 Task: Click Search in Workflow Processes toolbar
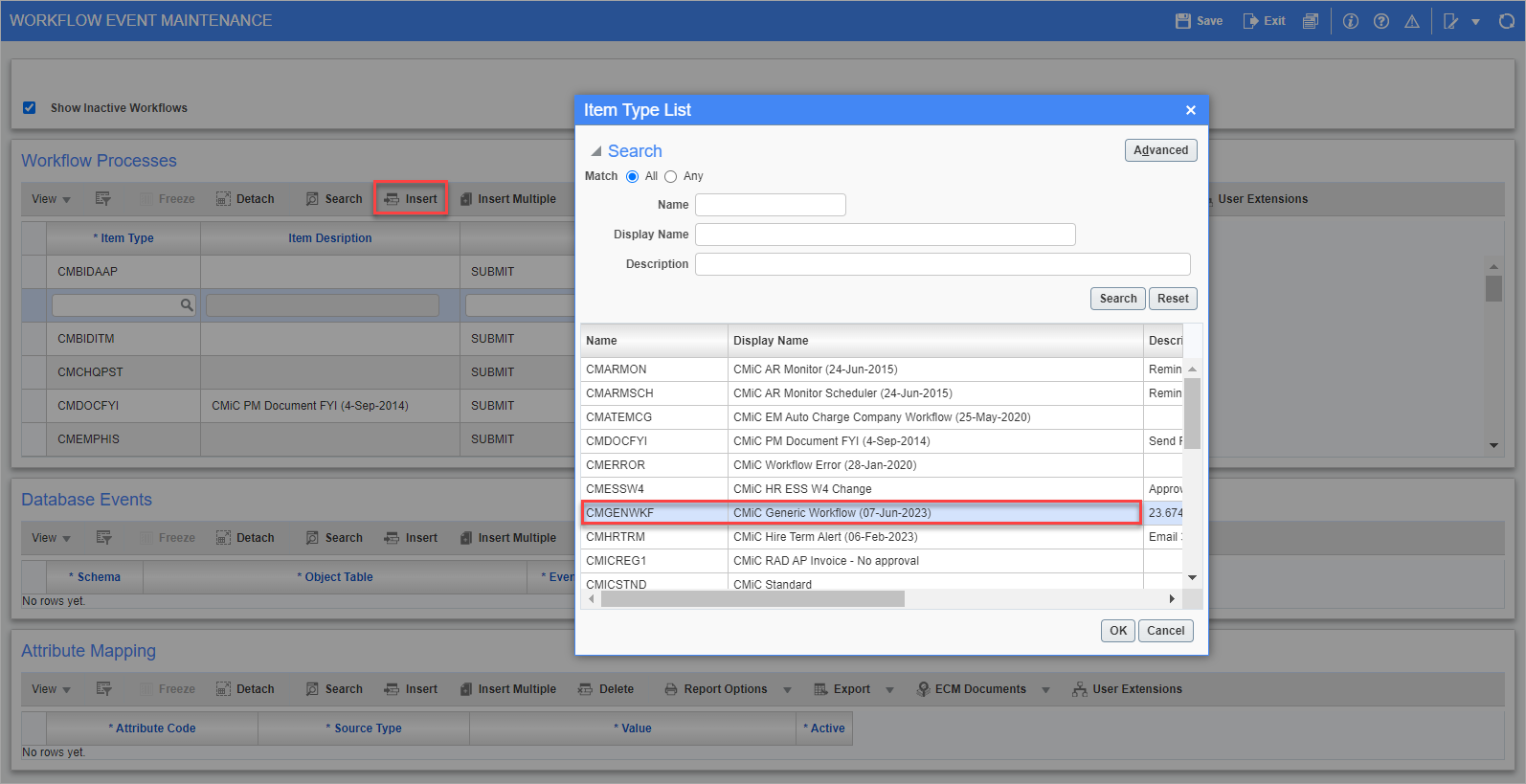coord(334,199)
